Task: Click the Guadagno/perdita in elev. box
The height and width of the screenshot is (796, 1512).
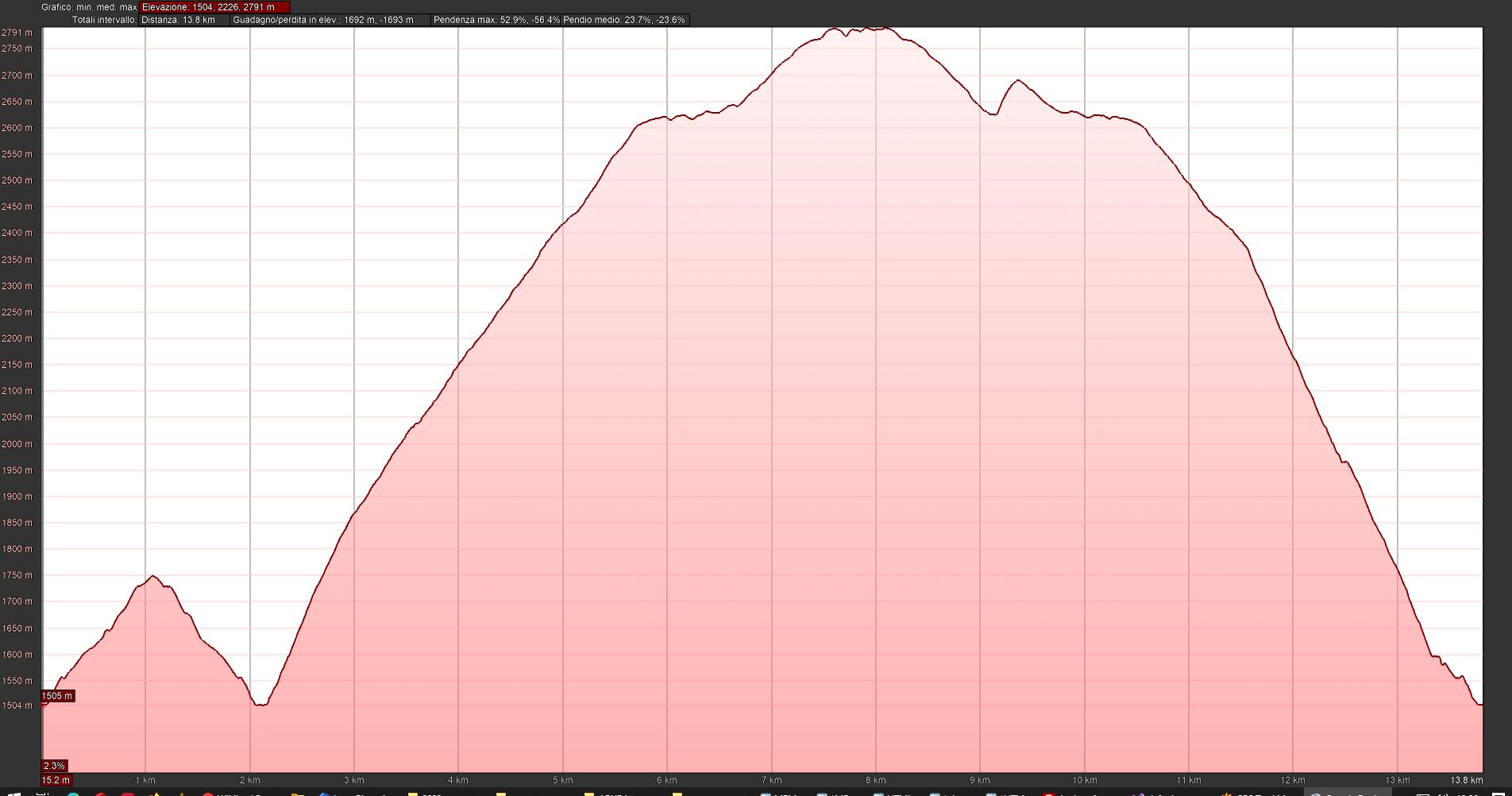Action: coord(330,20)
